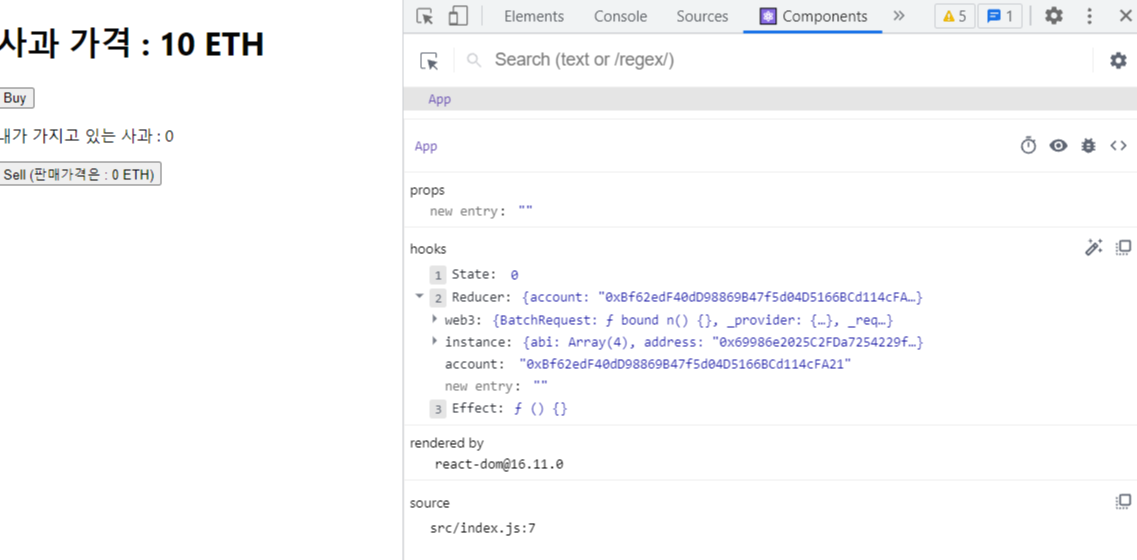Collapse the Reducer hook entry
The width and height of the screenshot is (1137, 560).
[419, 296]
